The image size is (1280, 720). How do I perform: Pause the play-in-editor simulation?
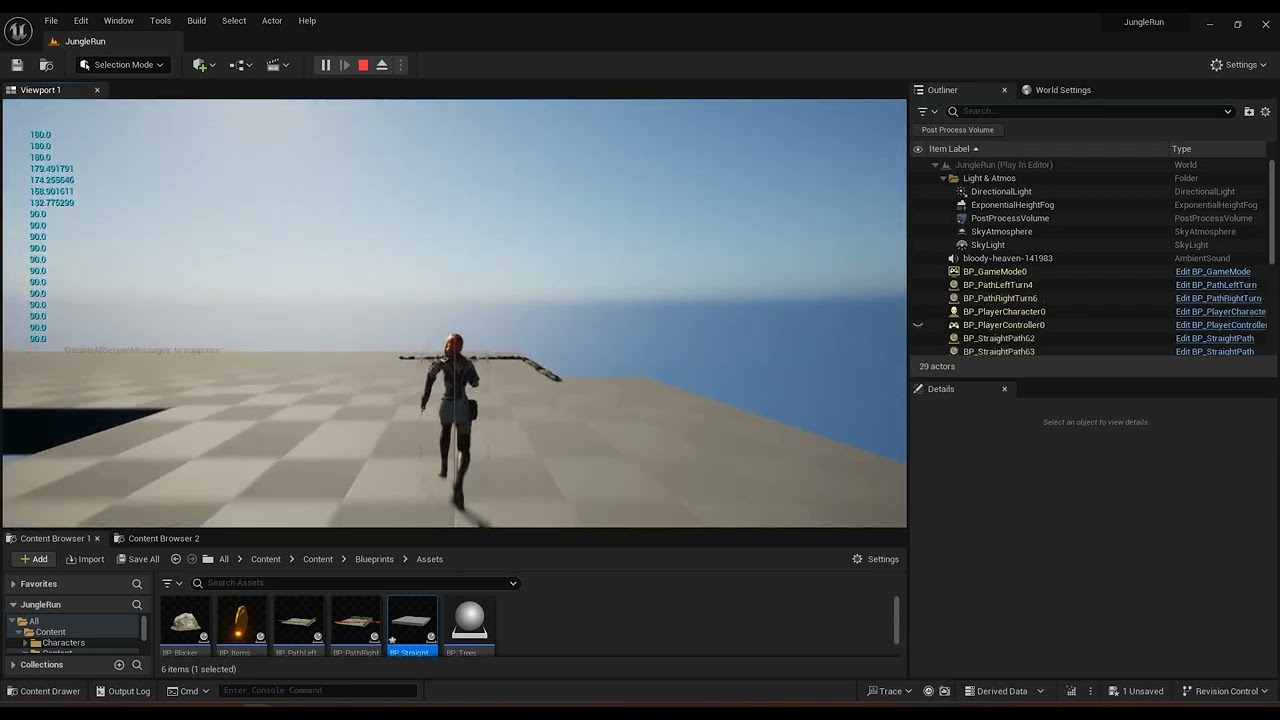(325, 65)
